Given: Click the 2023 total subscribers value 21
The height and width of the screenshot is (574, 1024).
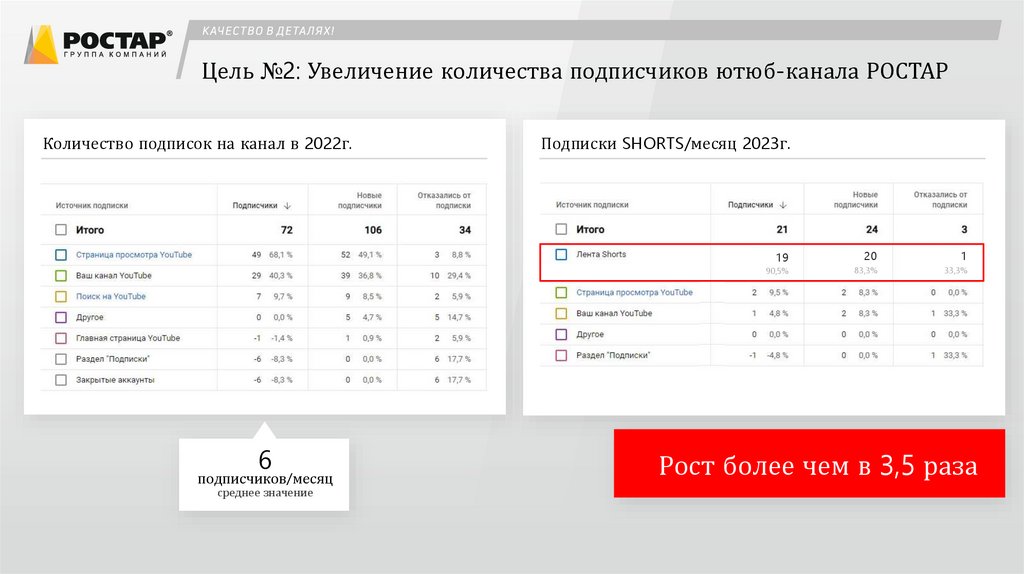Looking at the screenshot, I should (782, 229).
